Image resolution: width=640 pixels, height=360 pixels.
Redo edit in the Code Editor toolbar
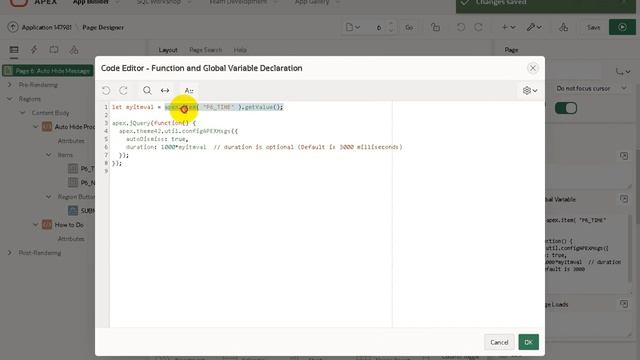point(123,90)
